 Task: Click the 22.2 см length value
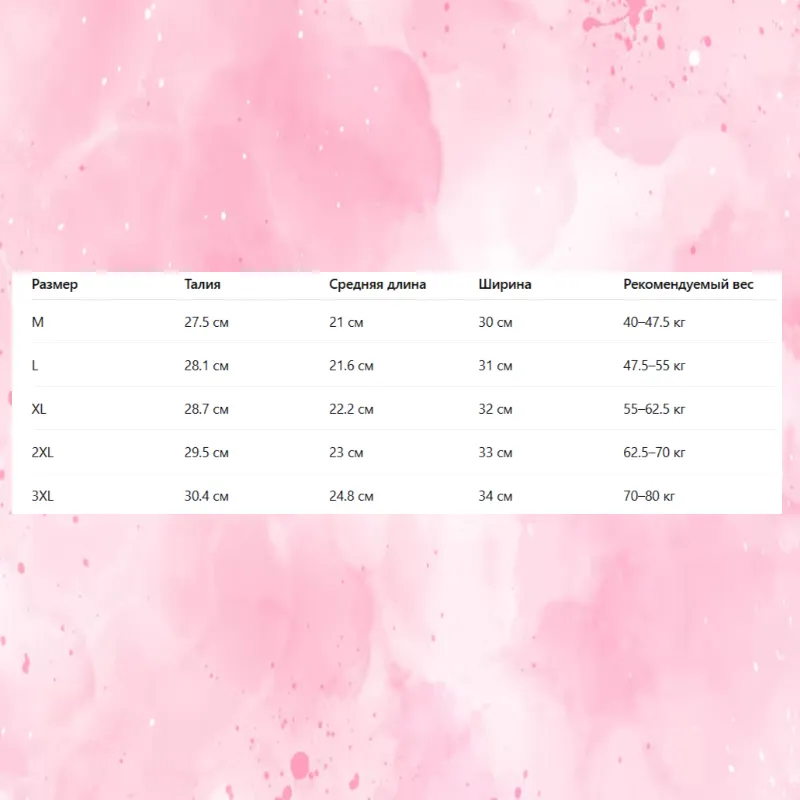point(352,409)
